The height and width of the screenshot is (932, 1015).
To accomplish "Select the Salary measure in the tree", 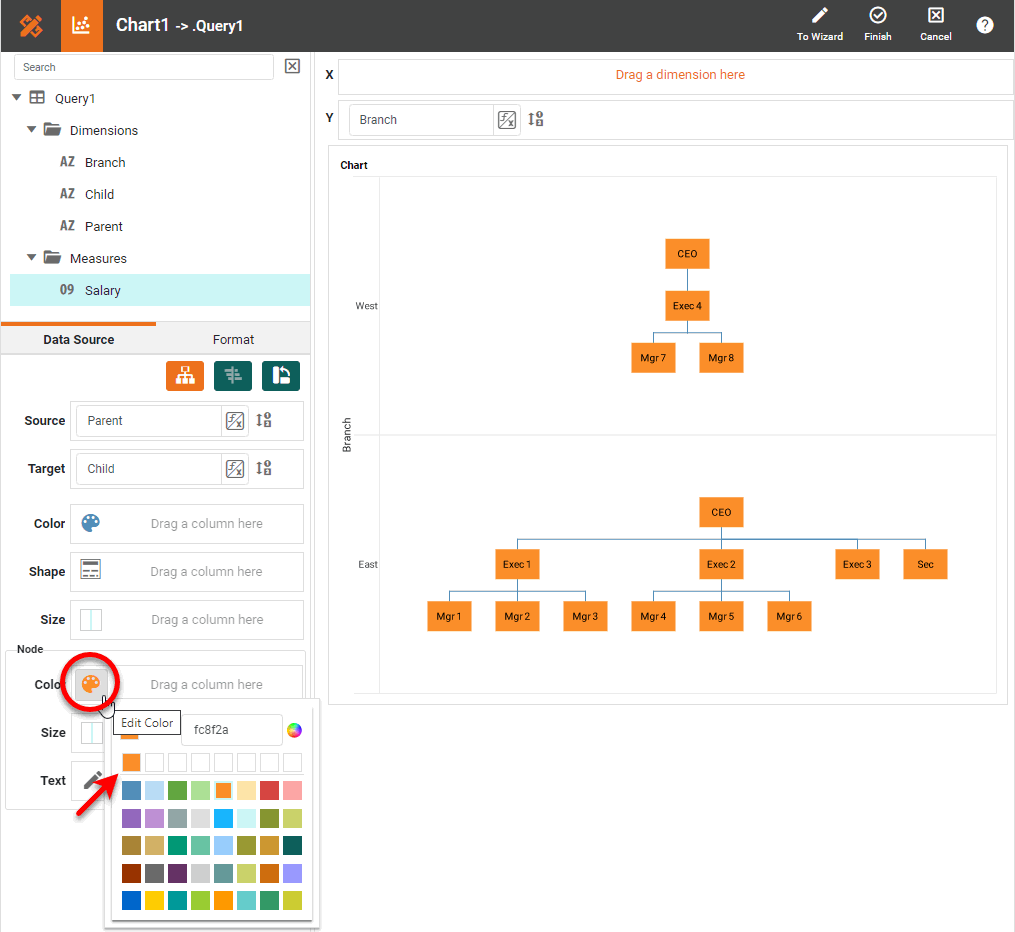I will click(100, 290).
